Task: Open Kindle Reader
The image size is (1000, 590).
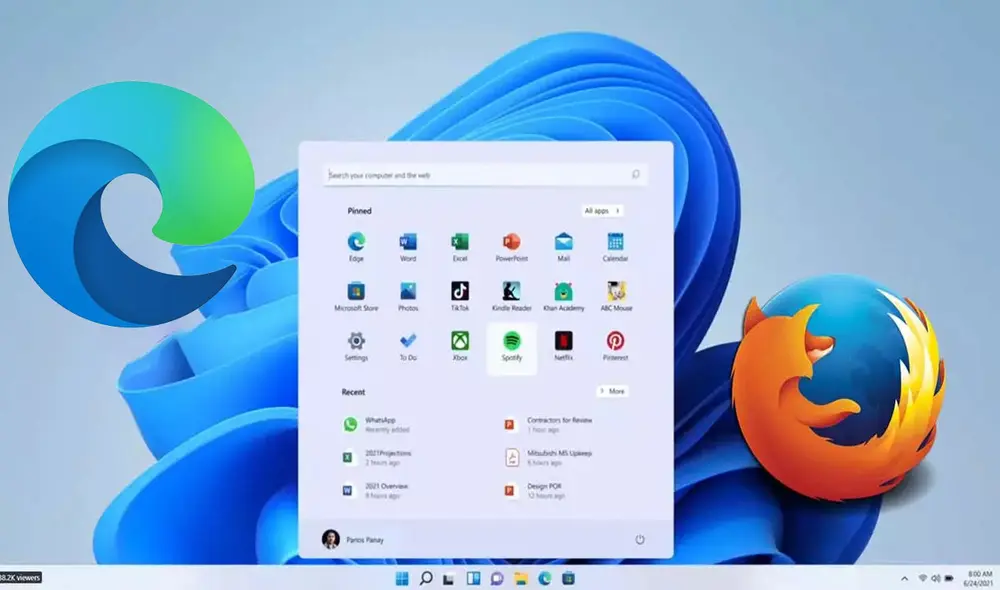Action: click(x=510, y=297)
